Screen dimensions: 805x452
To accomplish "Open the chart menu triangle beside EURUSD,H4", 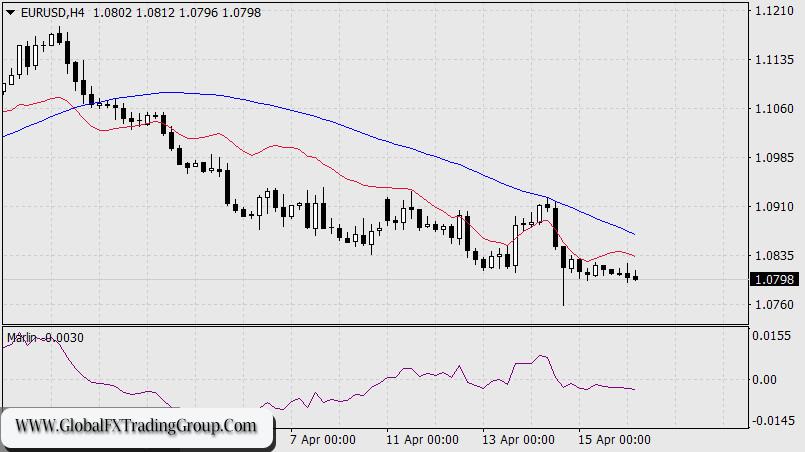I will tap(10, 13).
